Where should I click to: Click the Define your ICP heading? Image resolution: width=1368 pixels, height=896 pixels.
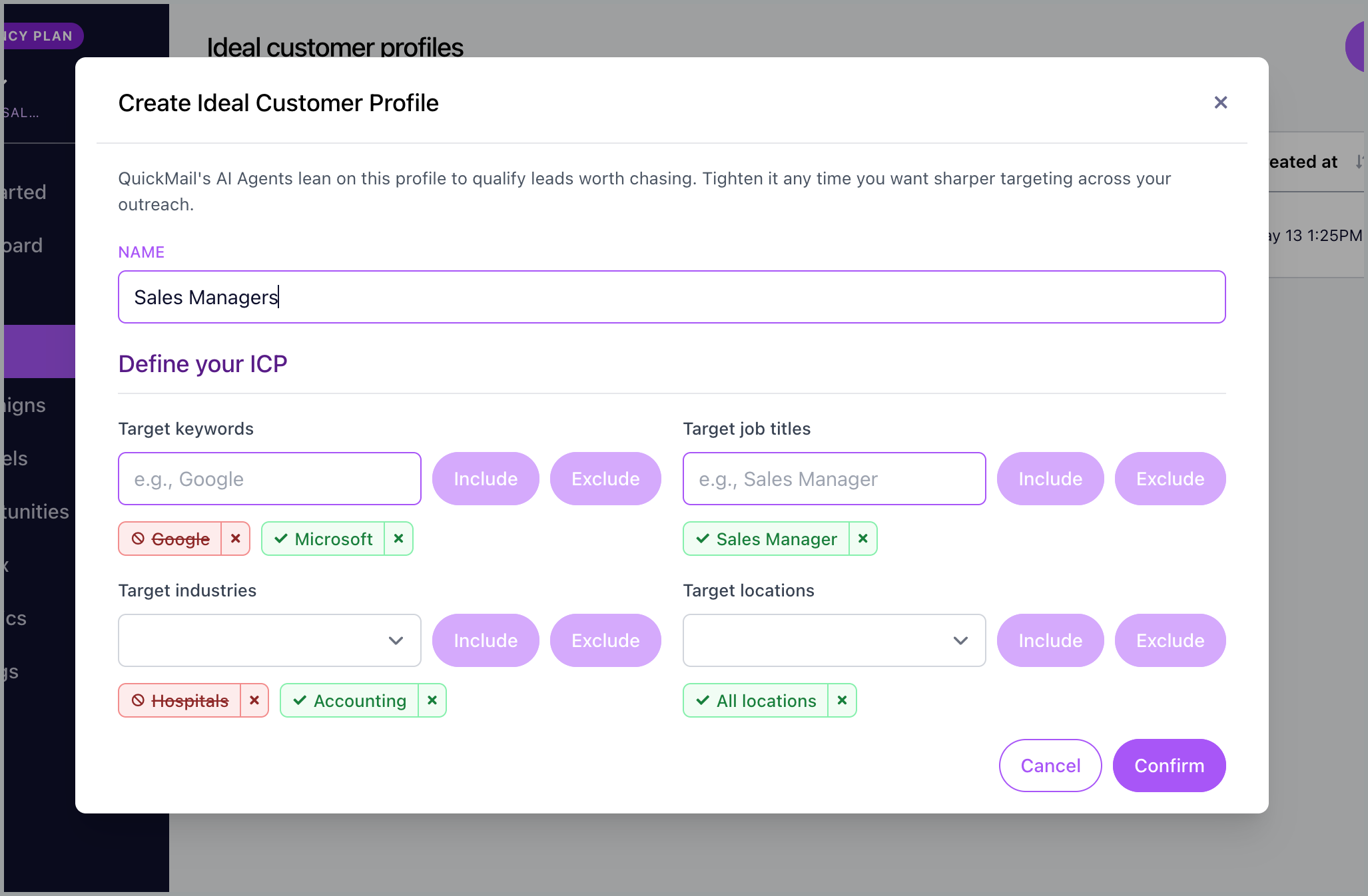point(202,364)
